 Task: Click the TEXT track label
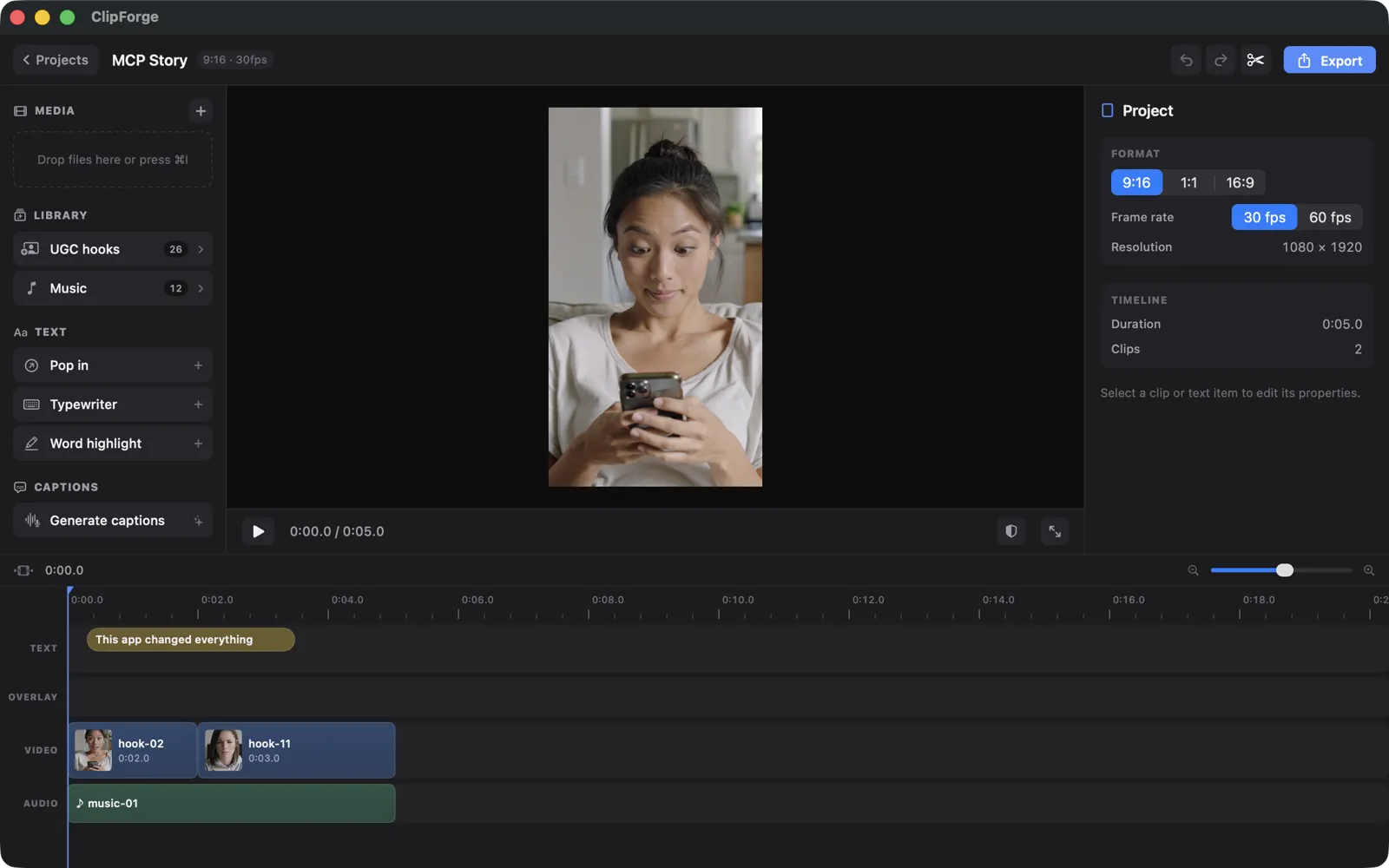coord(43,648)
